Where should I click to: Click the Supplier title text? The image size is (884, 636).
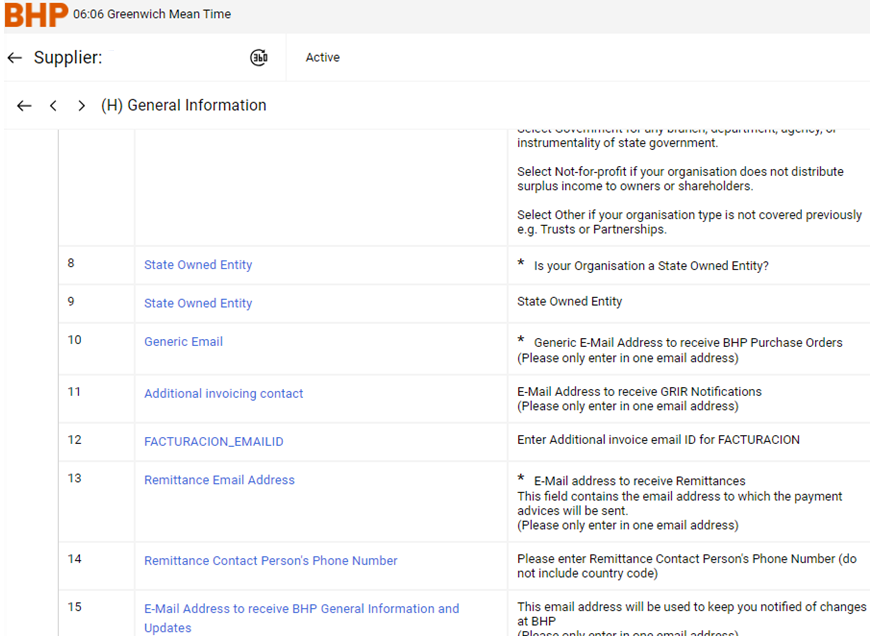coord(68,58)
